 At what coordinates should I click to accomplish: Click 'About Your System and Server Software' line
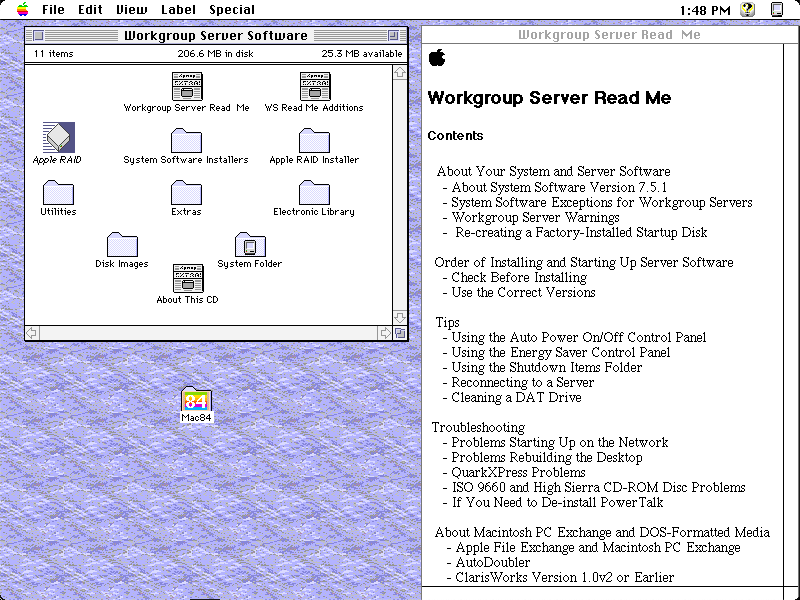[553, 171]
